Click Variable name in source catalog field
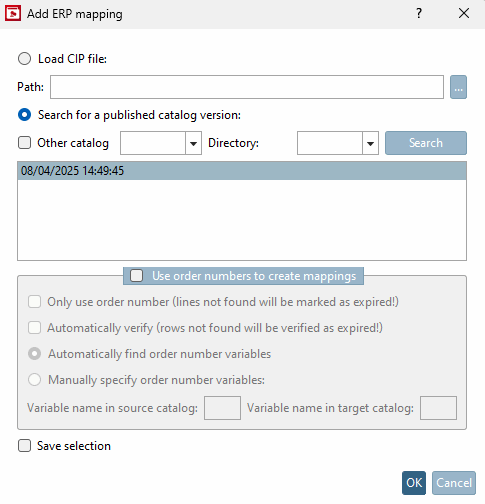This screenshot has height=504, width=485. (222, 408)
